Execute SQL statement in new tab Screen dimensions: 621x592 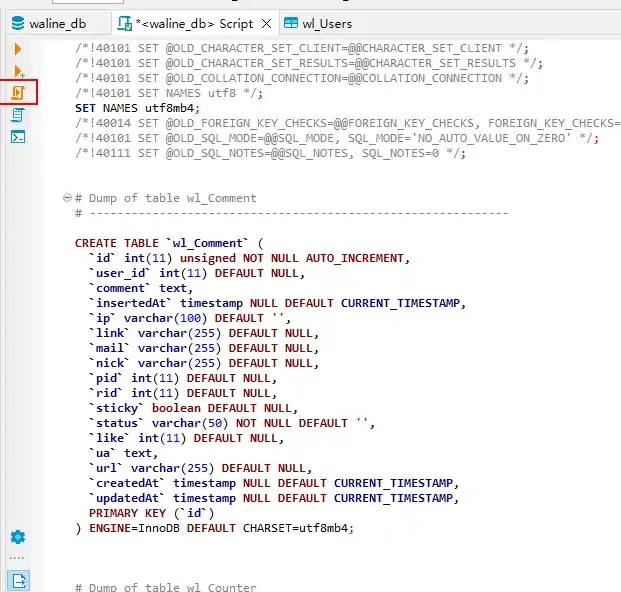(x=19, y=71)
